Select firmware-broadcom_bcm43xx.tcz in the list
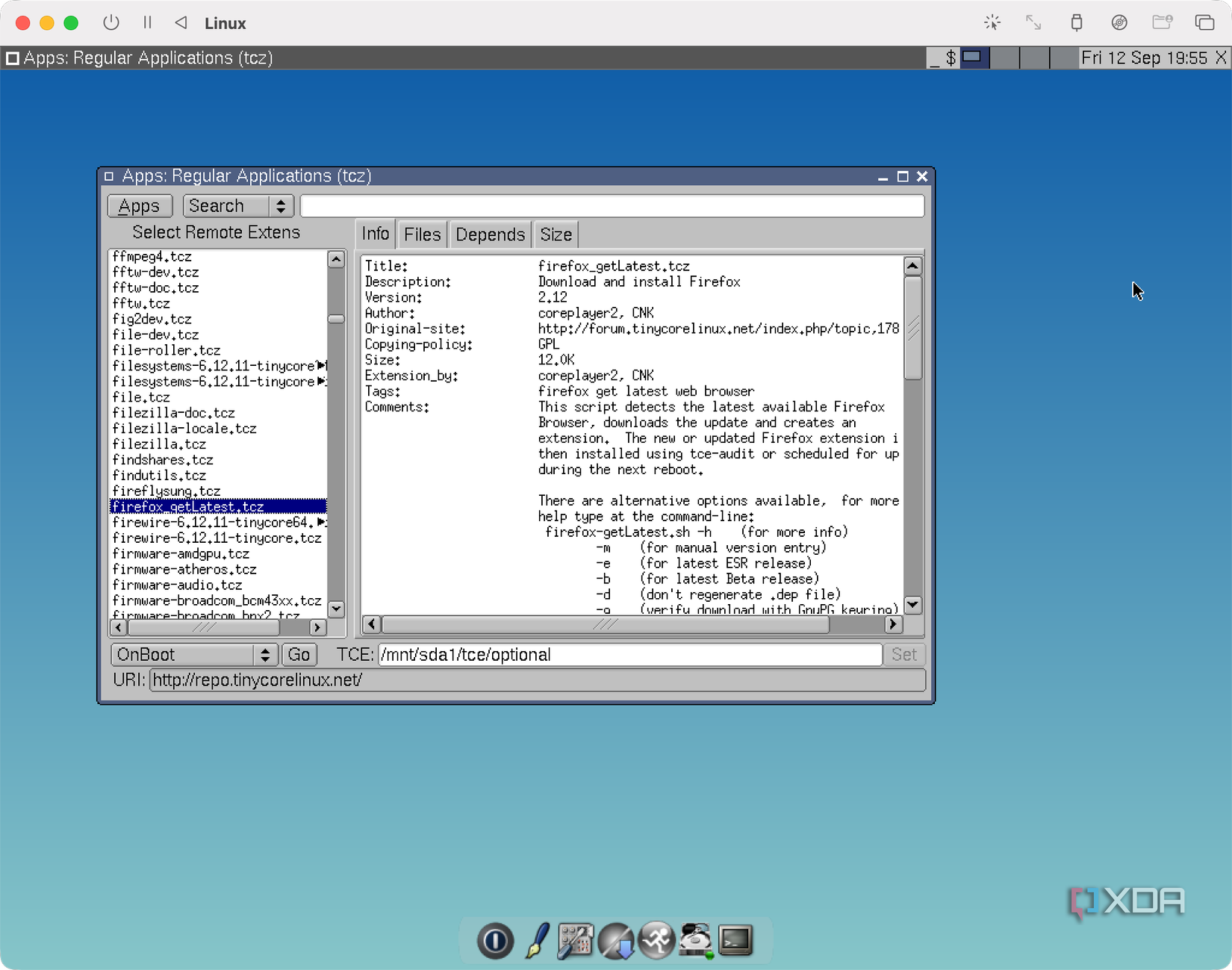 (217, 601)
